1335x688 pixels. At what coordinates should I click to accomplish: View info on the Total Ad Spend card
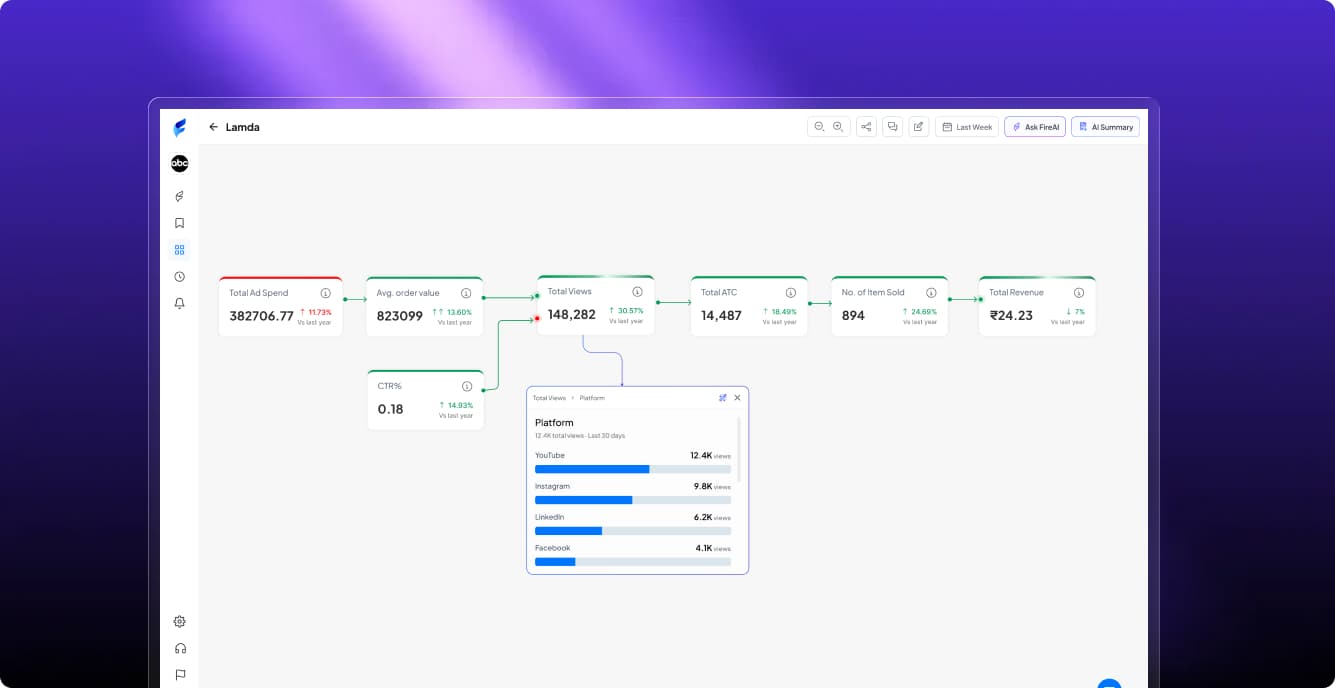coord(325,293)
